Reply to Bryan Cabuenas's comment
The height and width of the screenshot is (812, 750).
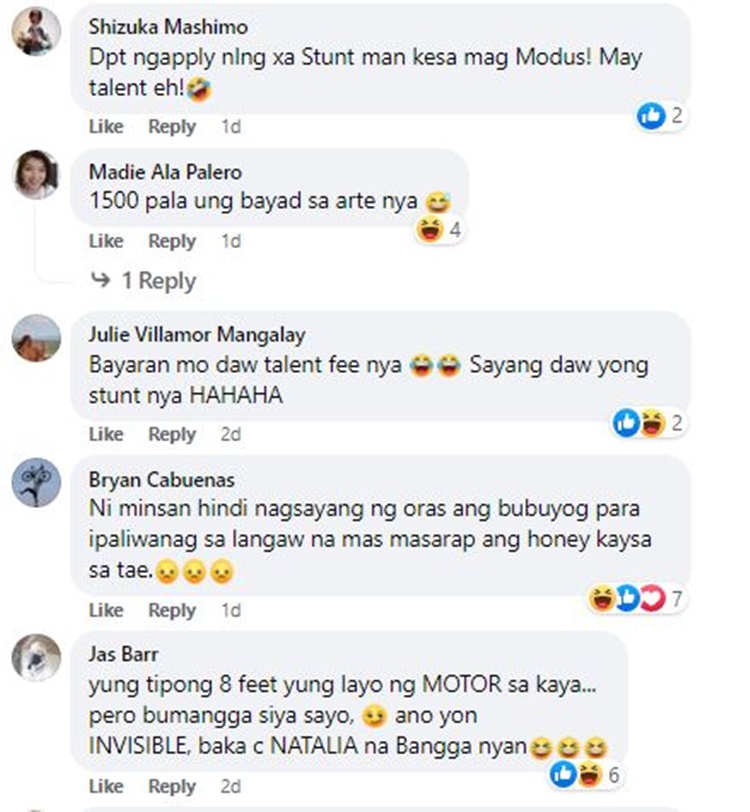172,610
